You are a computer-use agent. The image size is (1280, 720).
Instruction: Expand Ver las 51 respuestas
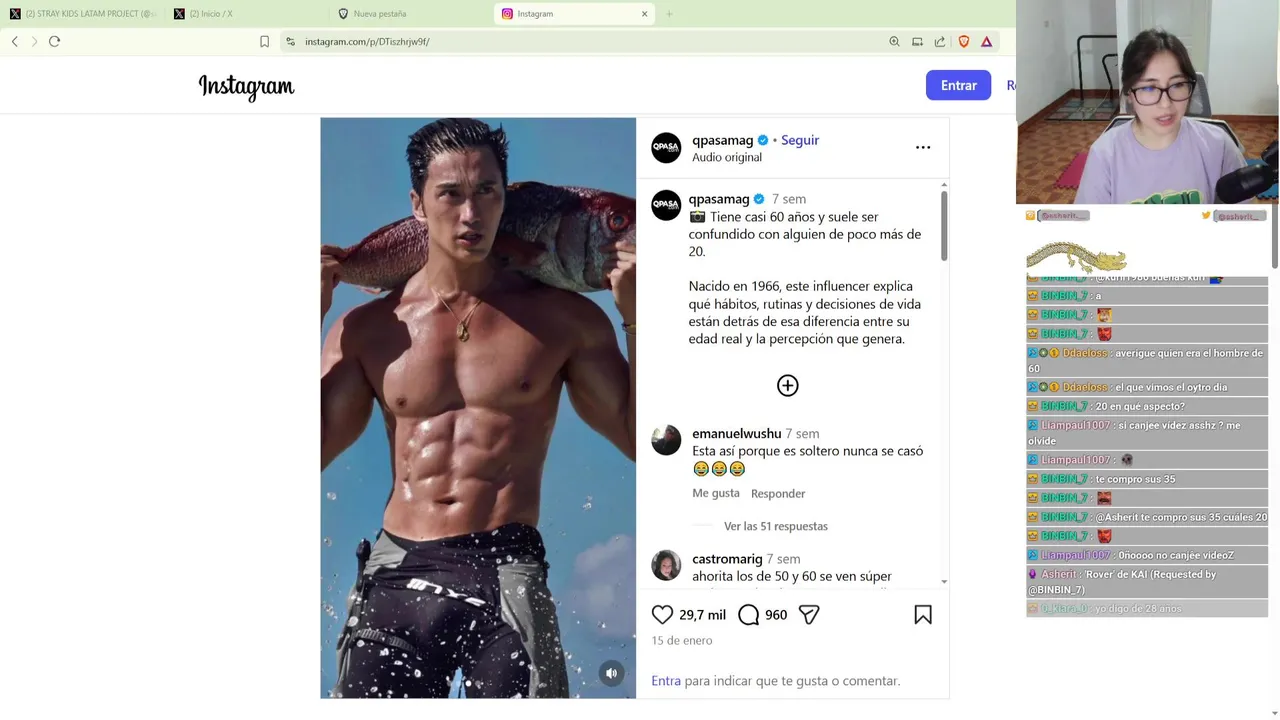776,526
